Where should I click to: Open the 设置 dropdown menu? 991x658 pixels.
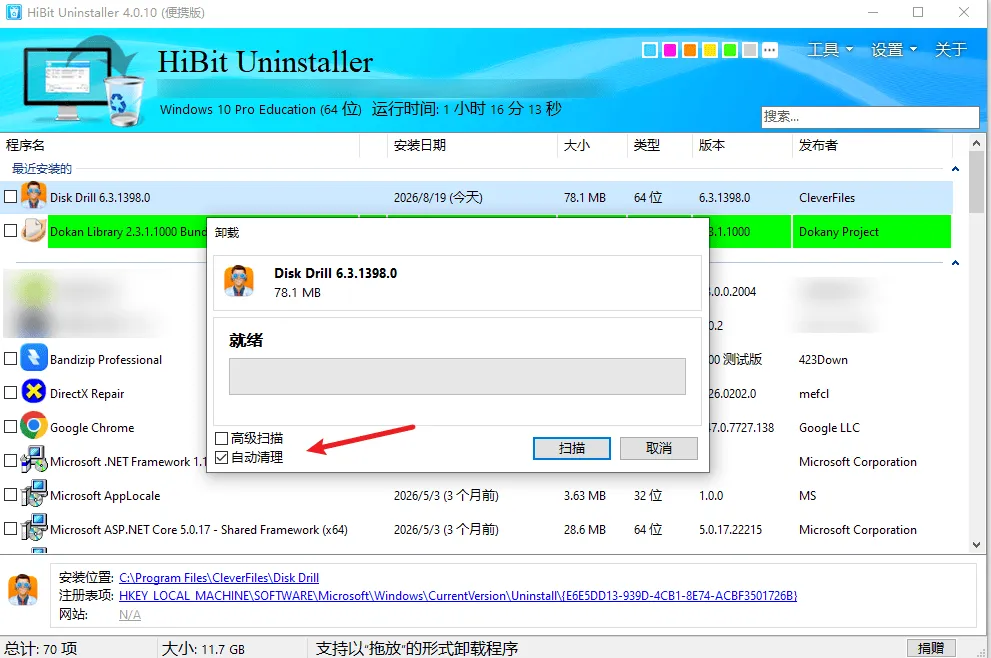tap(893, 49)
